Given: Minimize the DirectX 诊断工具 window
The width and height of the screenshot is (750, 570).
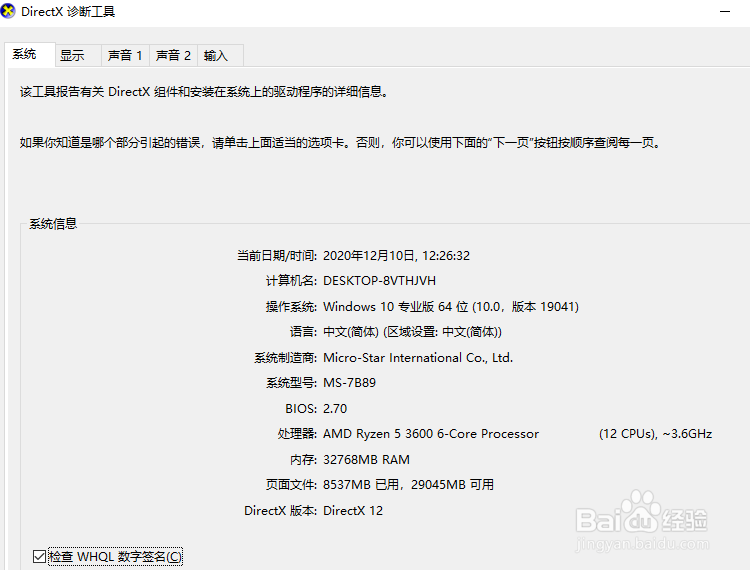Looking at the screenshot, I should click(725, 11).
